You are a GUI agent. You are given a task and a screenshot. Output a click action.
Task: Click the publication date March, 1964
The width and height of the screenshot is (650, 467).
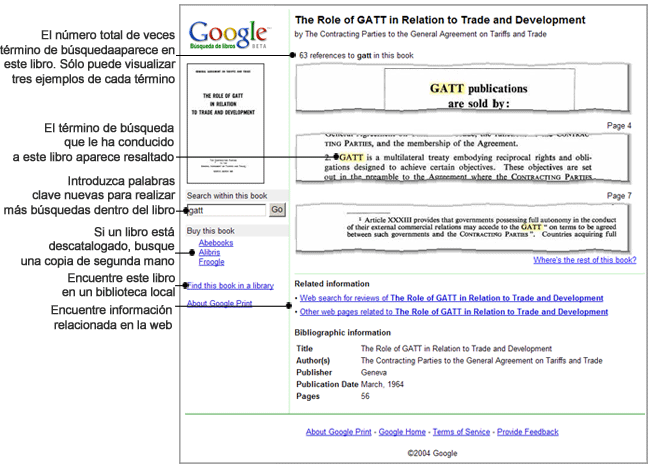click(x=382, y=384)
